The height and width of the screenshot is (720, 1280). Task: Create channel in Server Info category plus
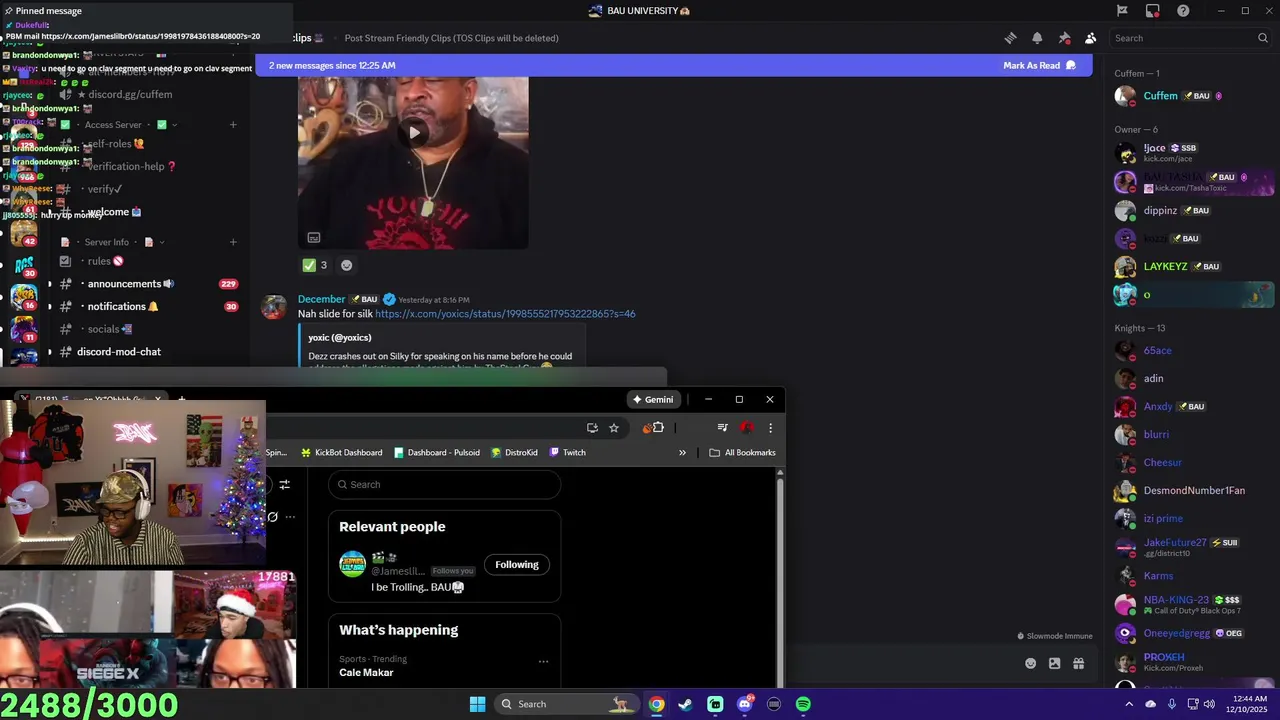tap(233, 242)
